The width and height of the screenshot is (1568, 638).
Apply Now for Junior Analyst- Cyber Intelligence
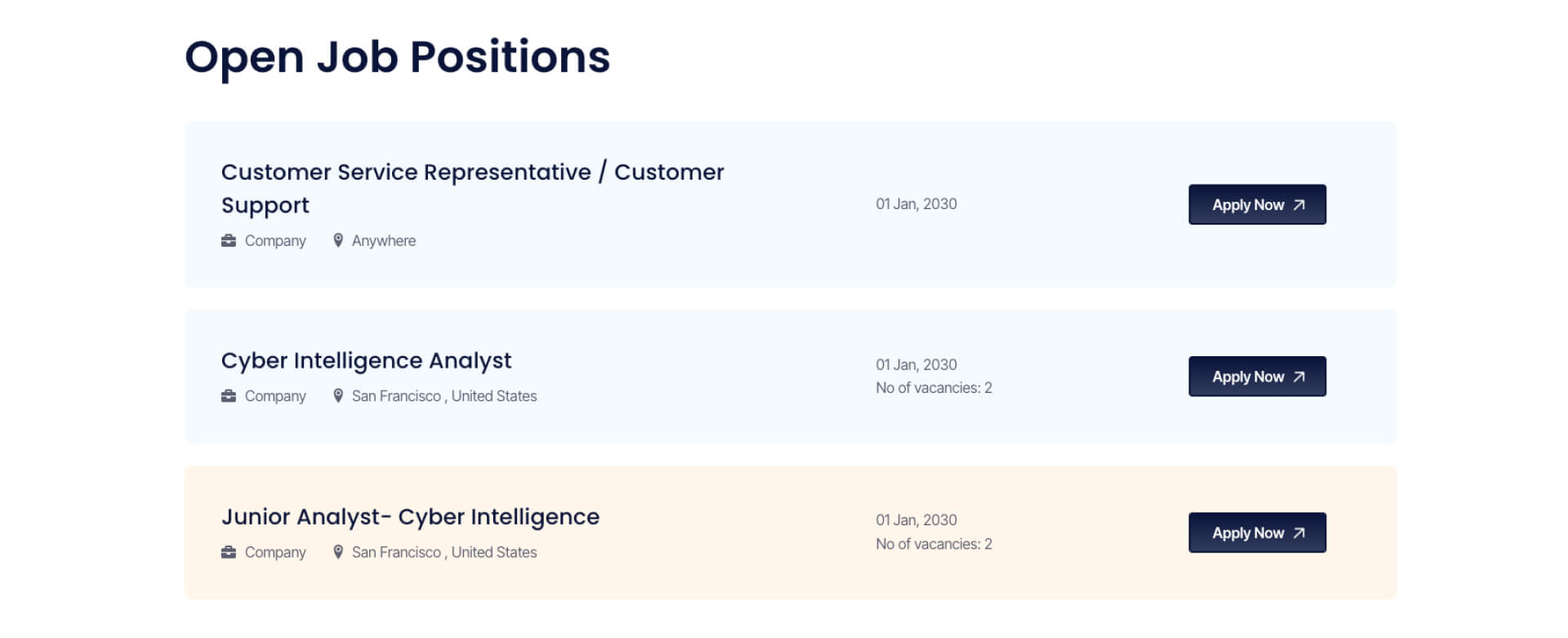(1257, 533)
